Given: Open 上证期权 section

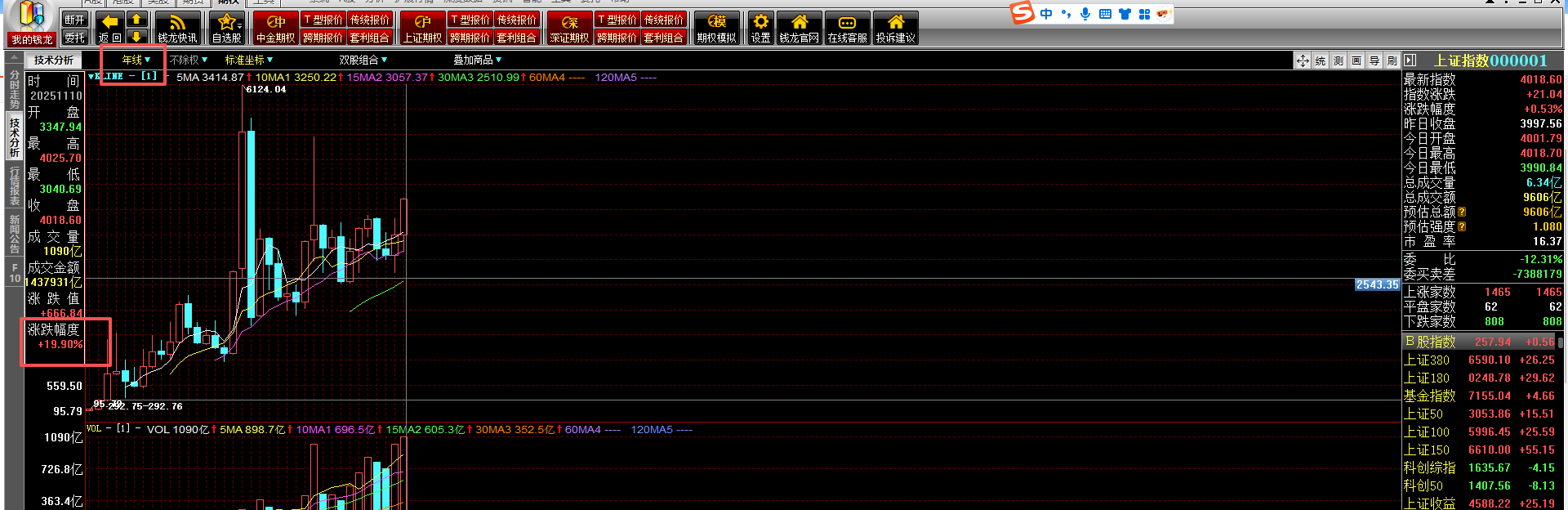Looking at the screenshot, I should pyautogui.click(x=422, y=28).
